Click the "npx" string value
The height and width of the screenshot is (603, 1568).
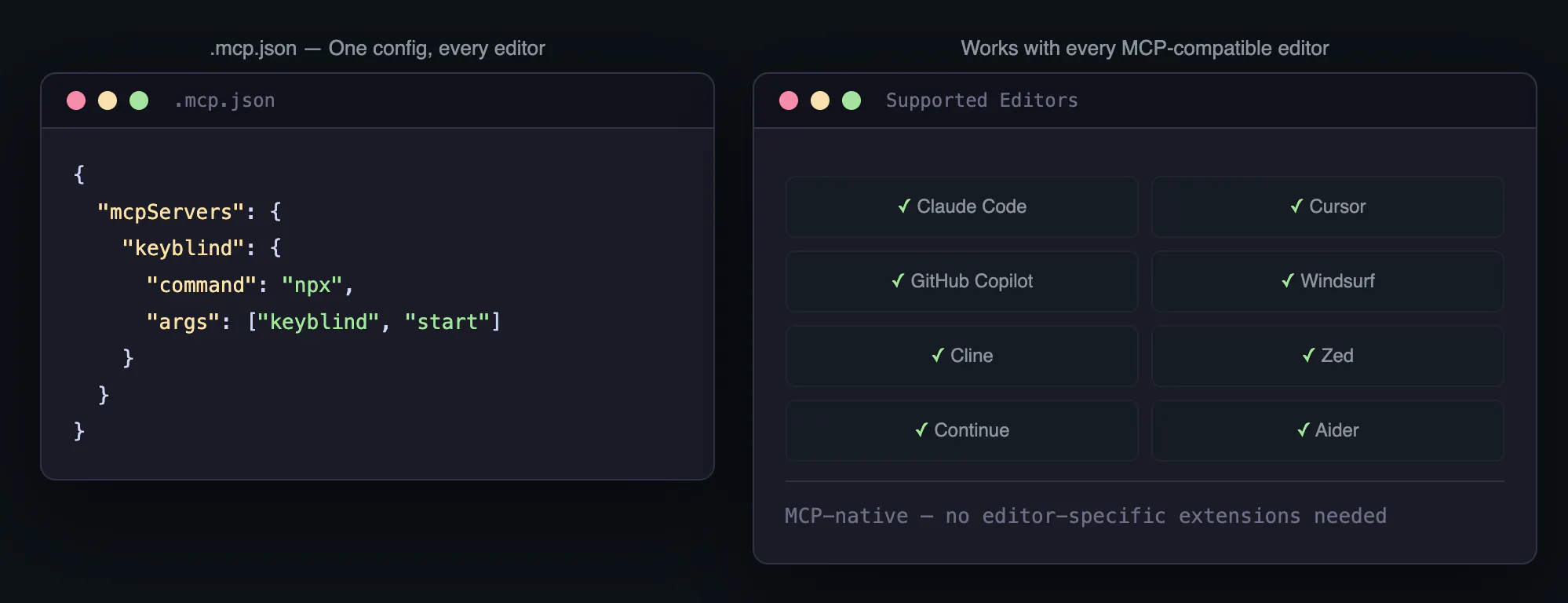(312, 285)
